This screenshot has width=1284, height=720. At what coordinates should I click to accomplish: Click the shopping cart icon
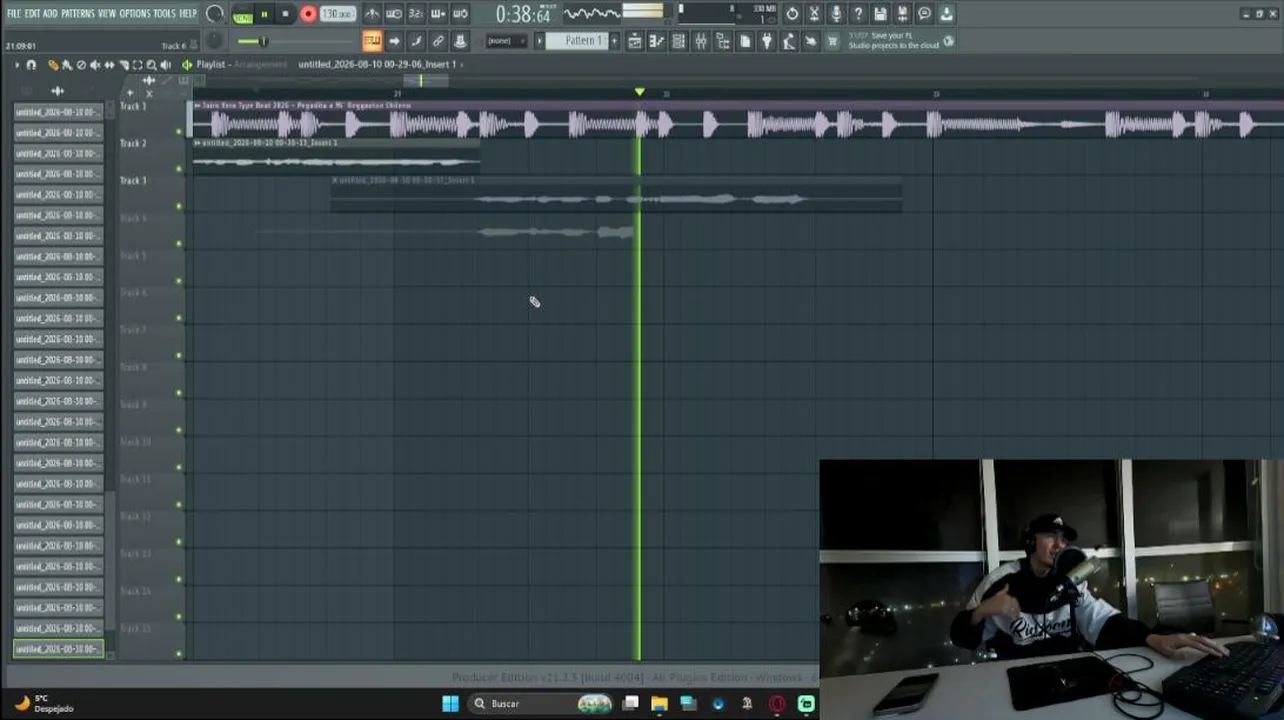tap(832, 41)
